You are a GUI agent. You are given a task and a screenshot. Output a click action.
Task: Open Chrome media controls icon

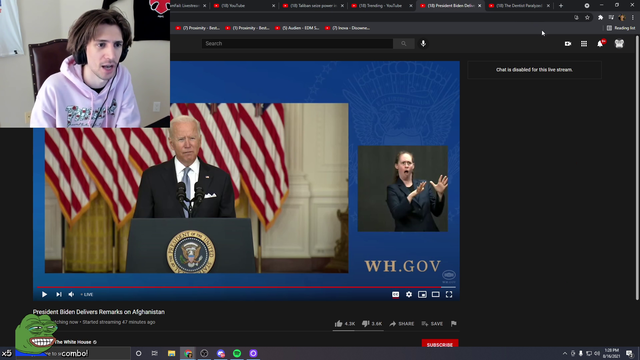pos(611,18)
